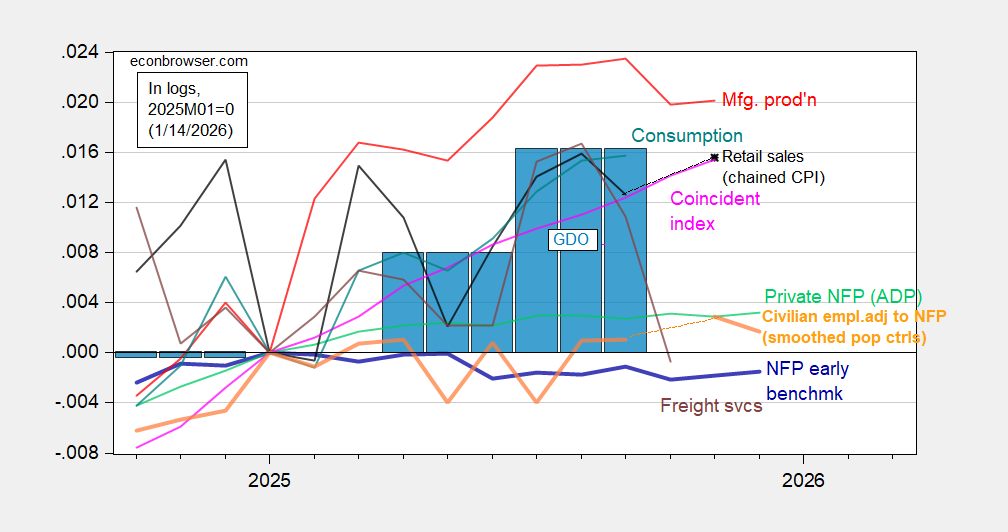Click the '2026' x-axis label
This screenshot has width=1008, height=532.
(805, 481)
